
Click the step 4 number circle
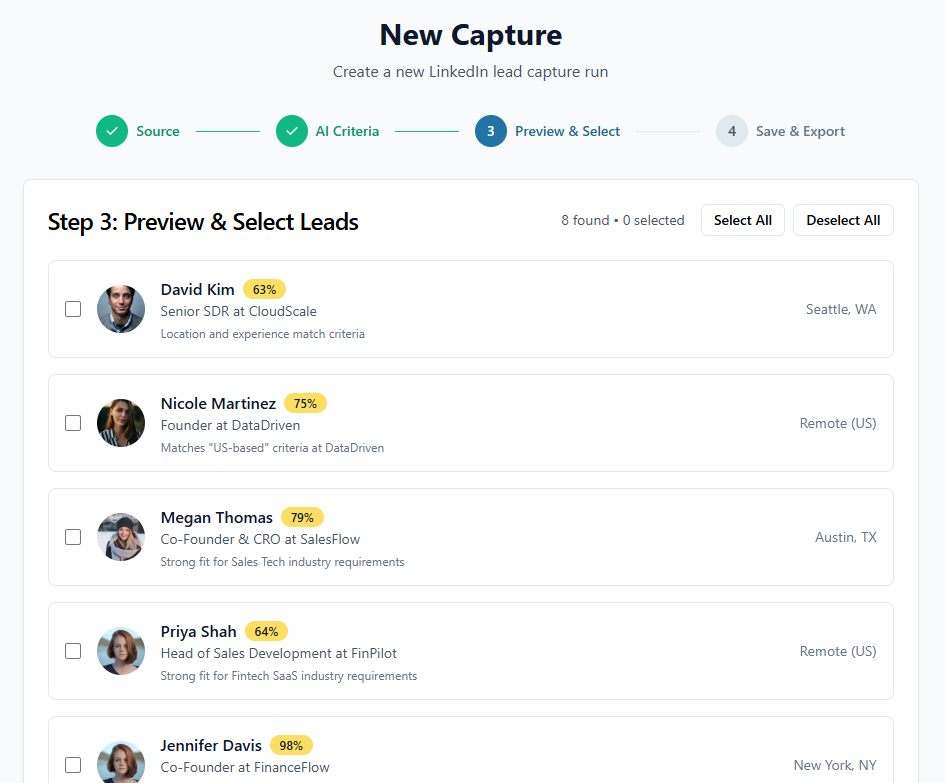pos(731,131)
